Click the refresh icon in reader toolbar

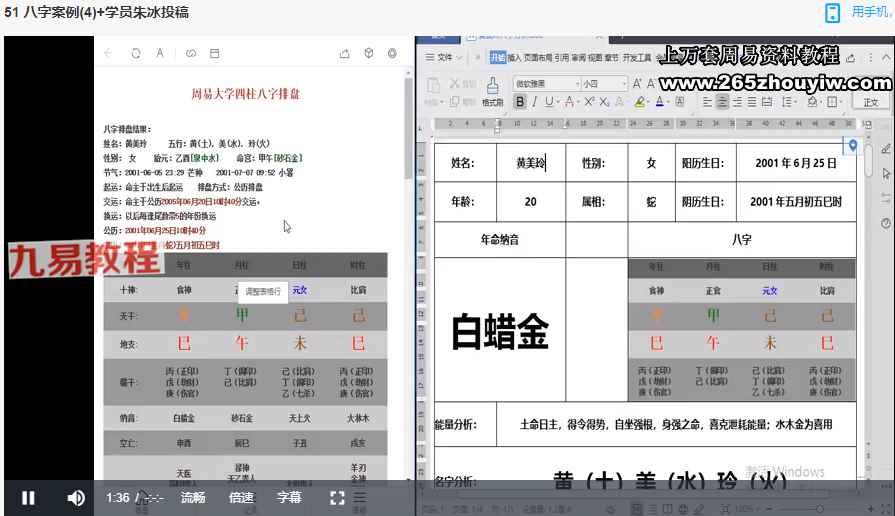point(136,54)
